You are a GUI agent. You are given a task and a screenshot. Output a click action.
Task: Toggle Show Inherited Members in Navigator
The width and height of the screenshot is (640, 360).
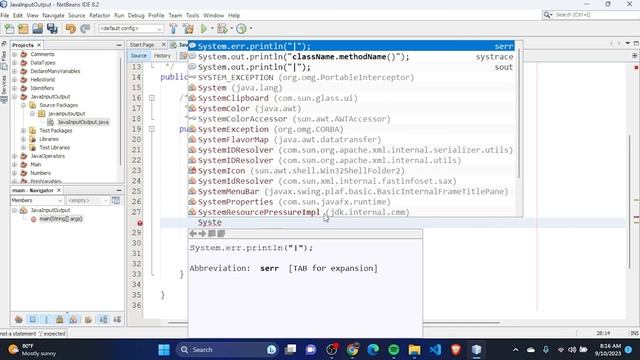point(18,320)
